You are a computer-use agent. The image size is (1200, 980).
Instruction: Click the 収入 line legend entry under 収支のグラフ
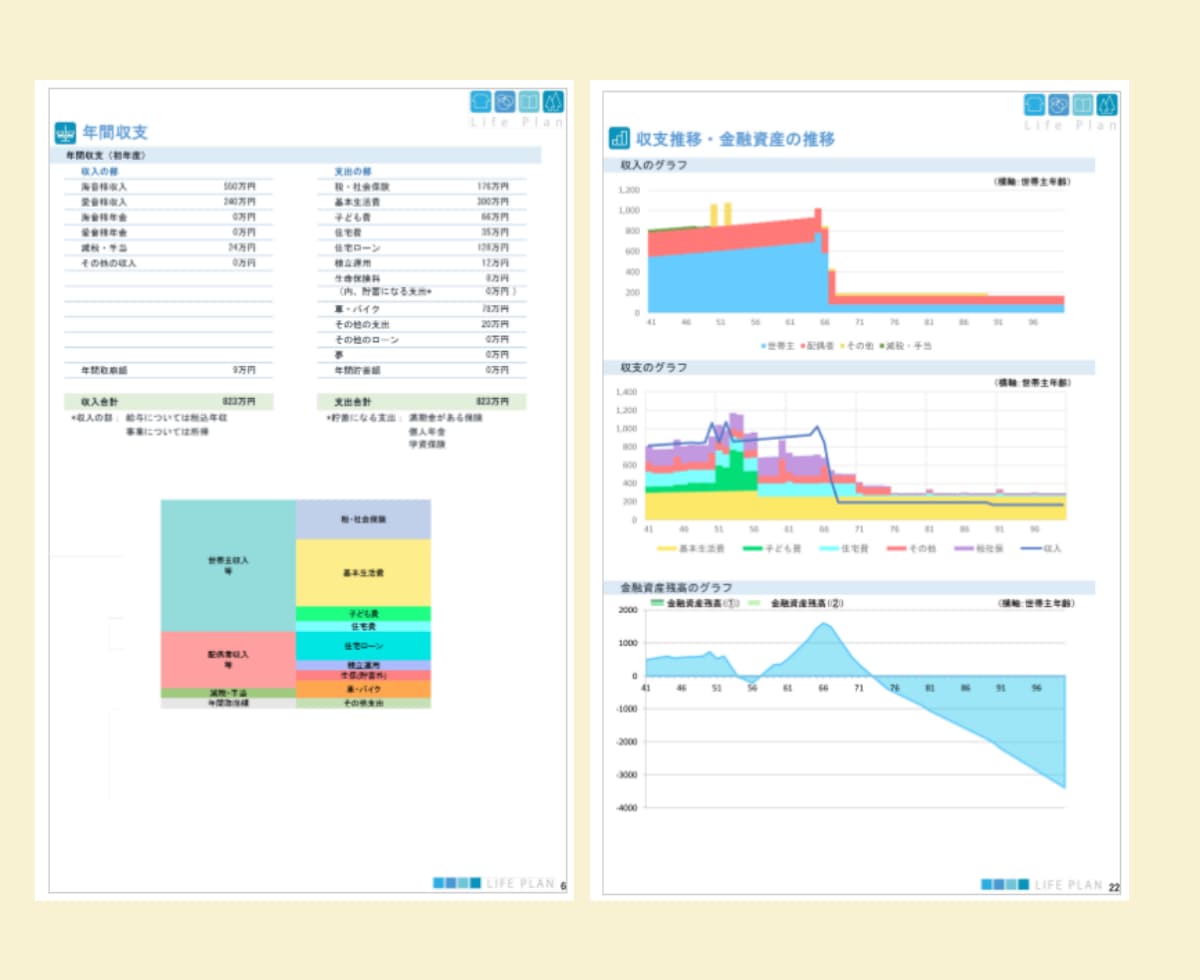pyautogui.click(x=1041, y=548)
